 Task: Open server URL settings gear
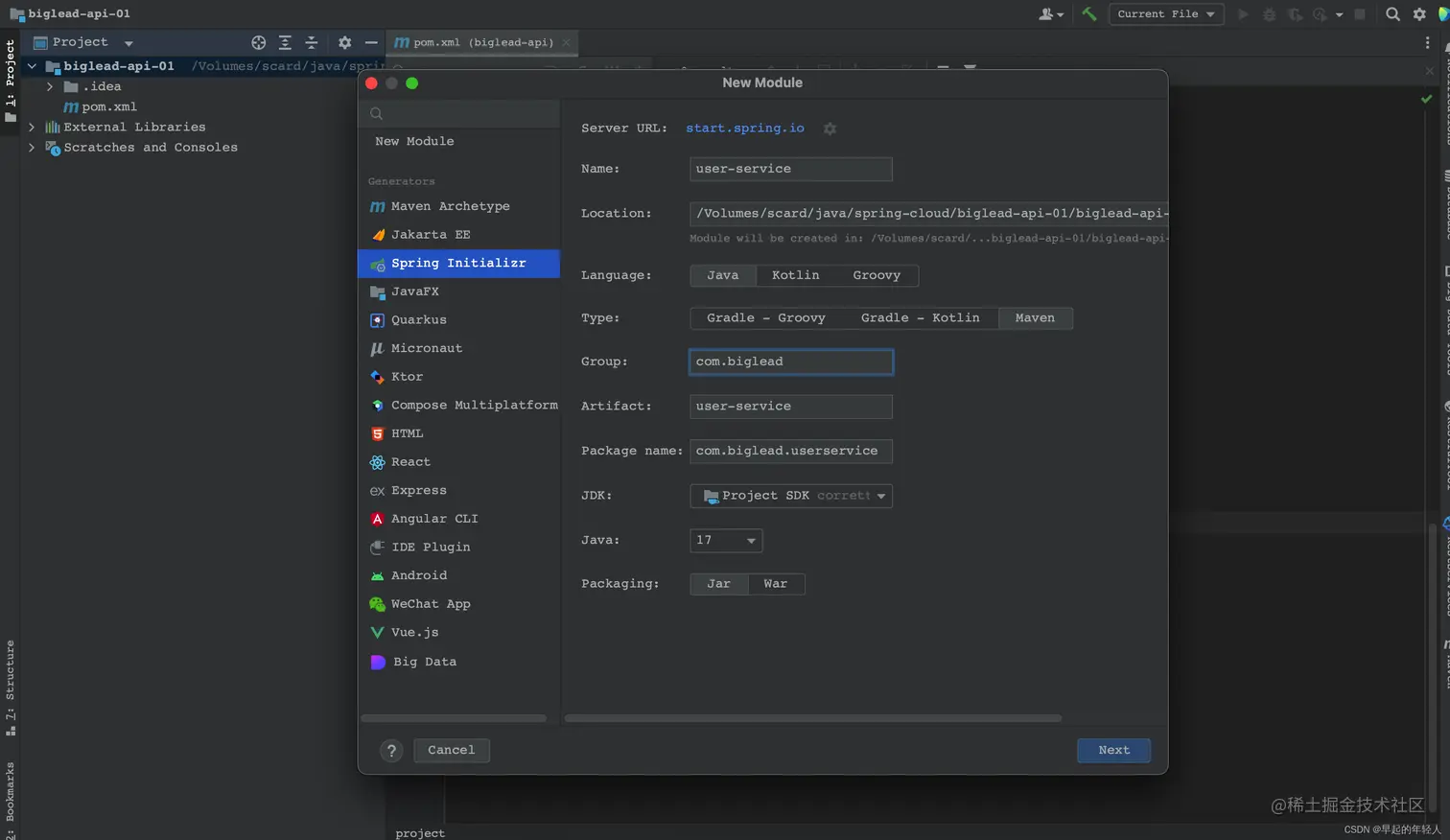[830, 128]
